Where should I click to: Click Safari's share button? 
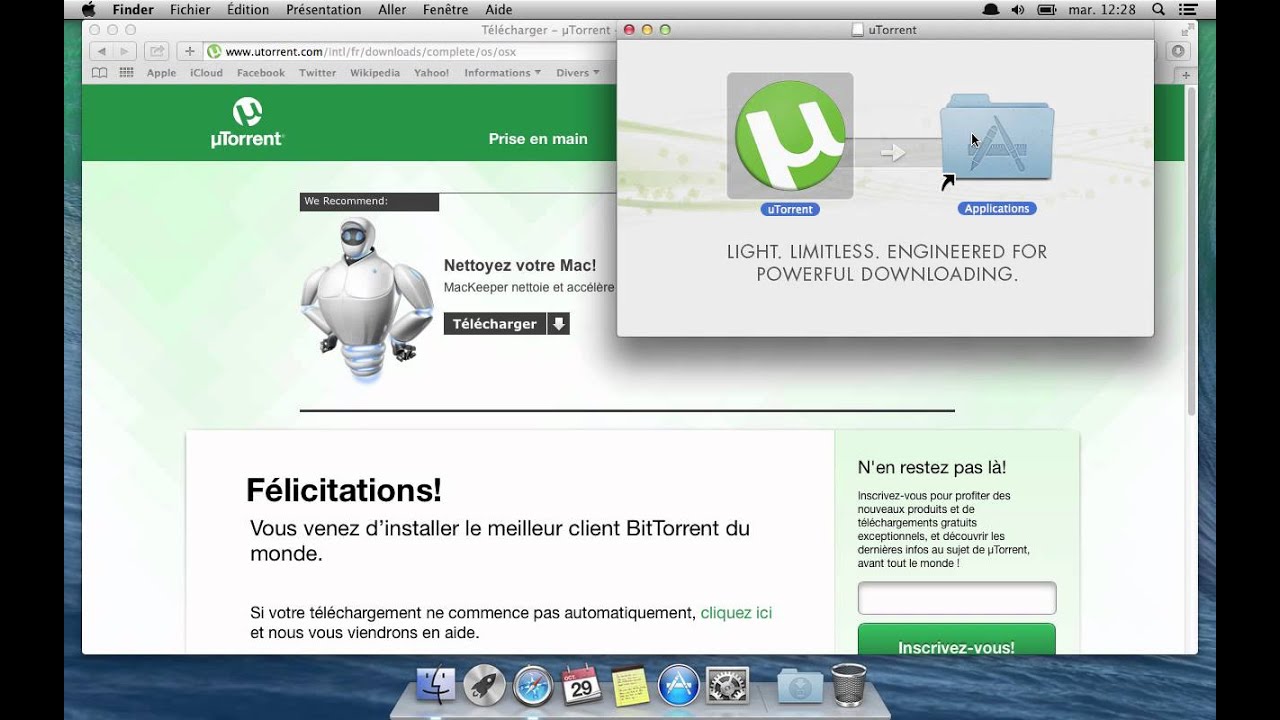[x=156, y=51]
